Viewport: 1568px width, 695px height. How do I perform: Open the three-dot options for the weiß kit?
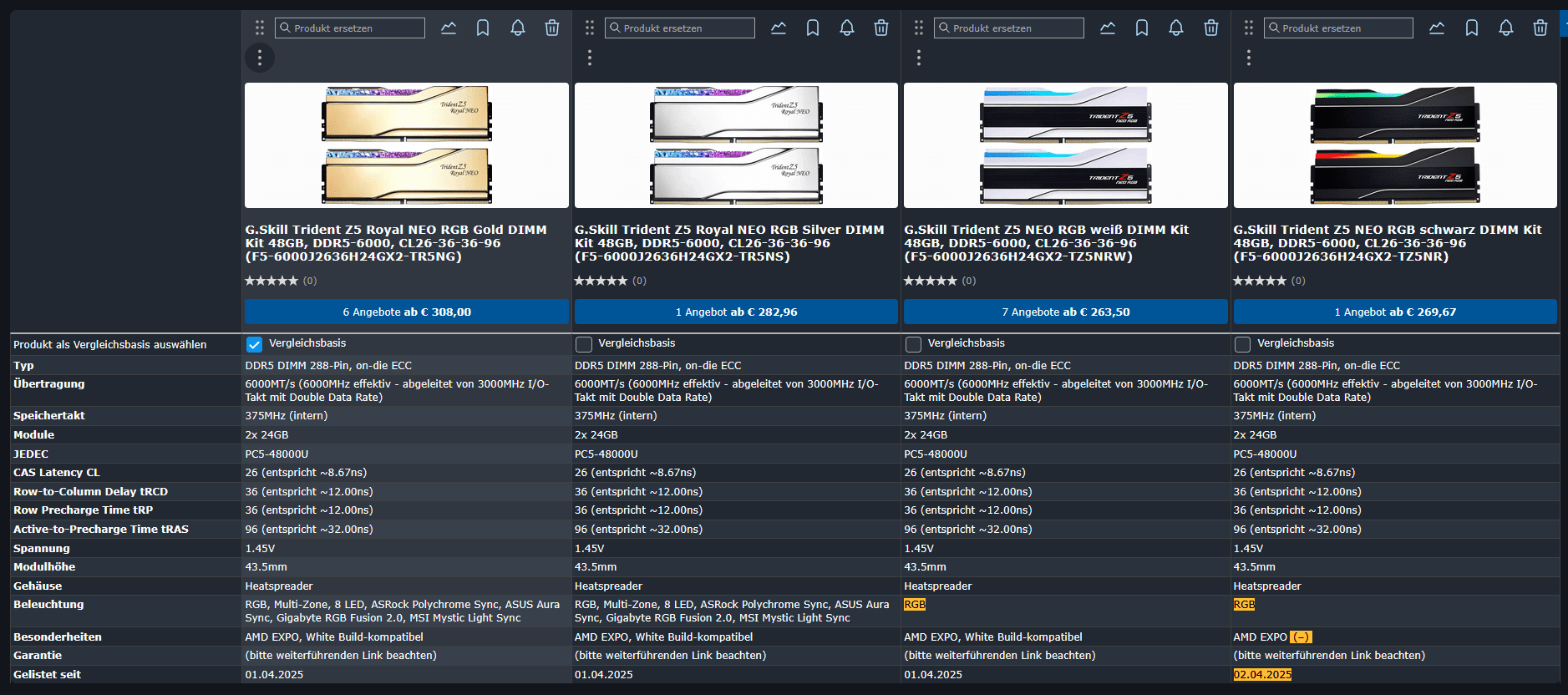[x=919, y=58]
